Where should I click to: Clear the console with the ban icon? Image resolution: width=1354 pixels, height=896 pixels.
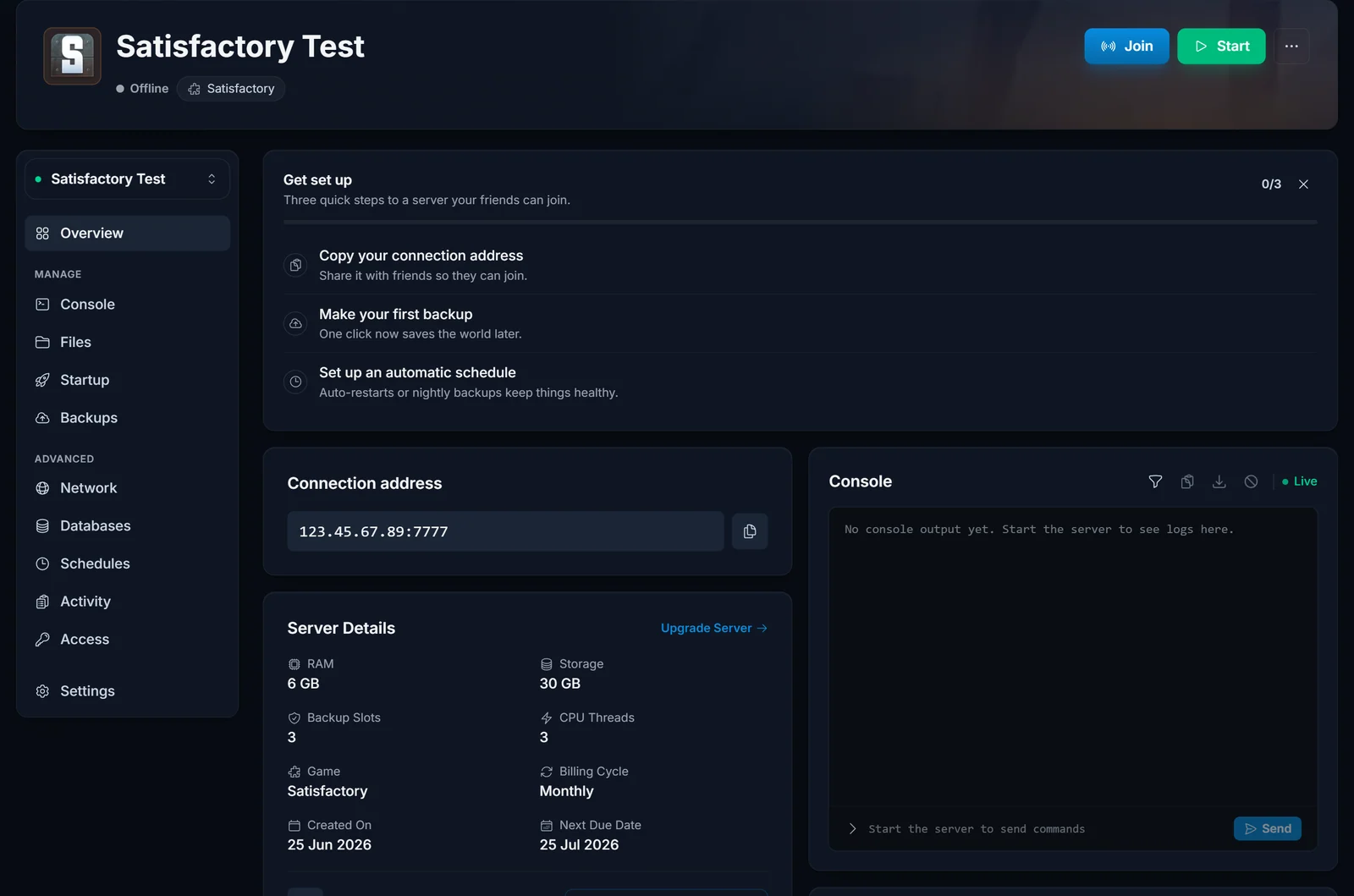click(1251, 481)
